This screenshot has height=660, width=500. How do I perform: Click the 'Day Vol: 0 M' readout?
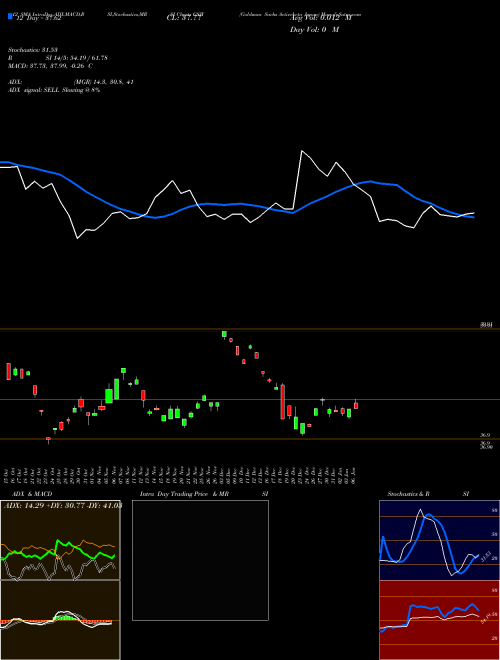point(314,30)
